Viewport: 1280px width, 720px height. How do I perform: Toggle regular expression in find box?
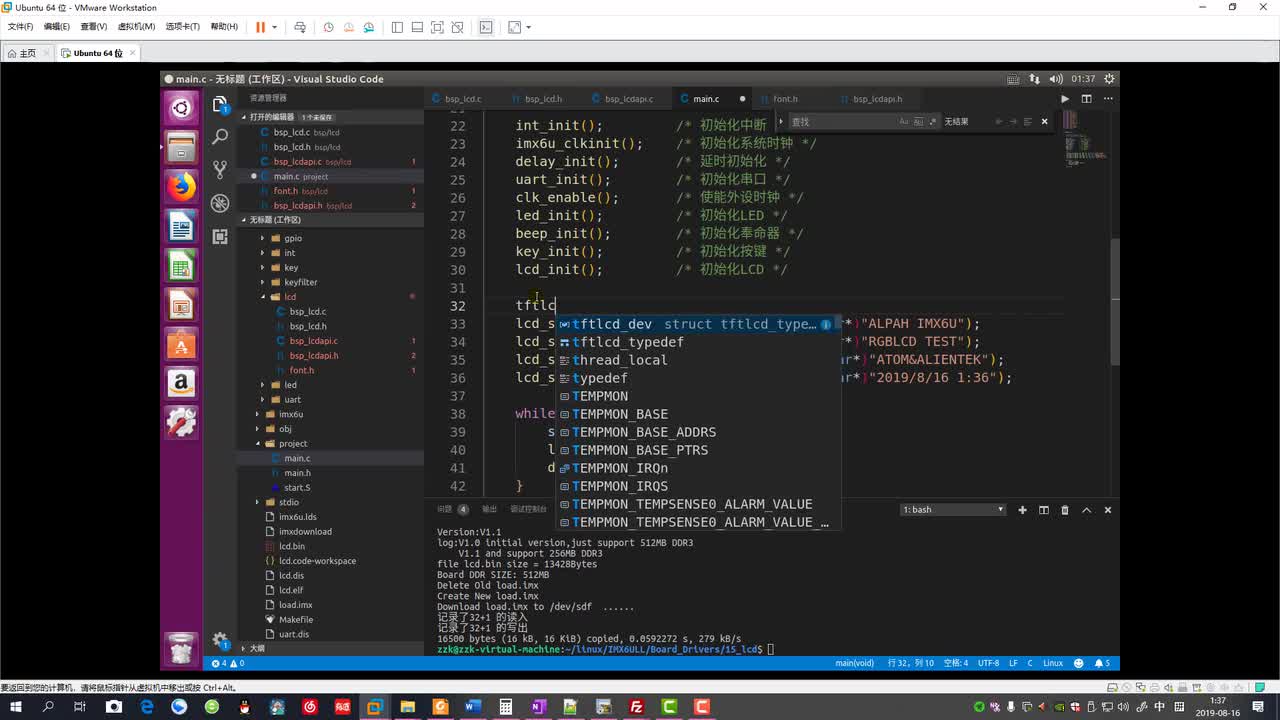(931, 121)
